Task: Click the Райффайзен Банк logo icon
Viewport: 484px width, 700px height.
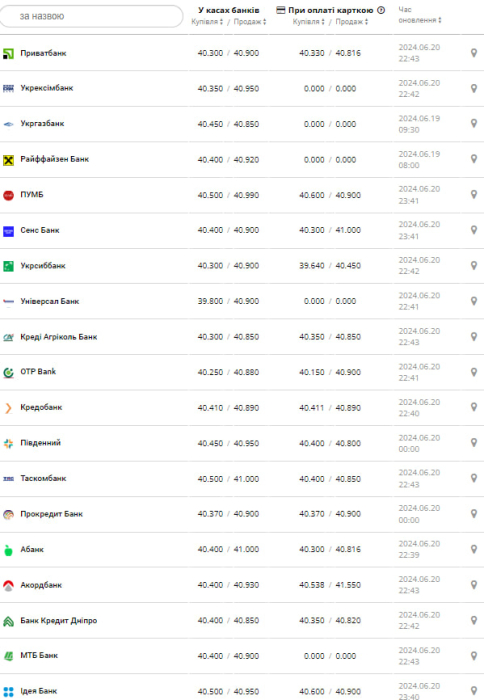Action: tap(8, 160)
